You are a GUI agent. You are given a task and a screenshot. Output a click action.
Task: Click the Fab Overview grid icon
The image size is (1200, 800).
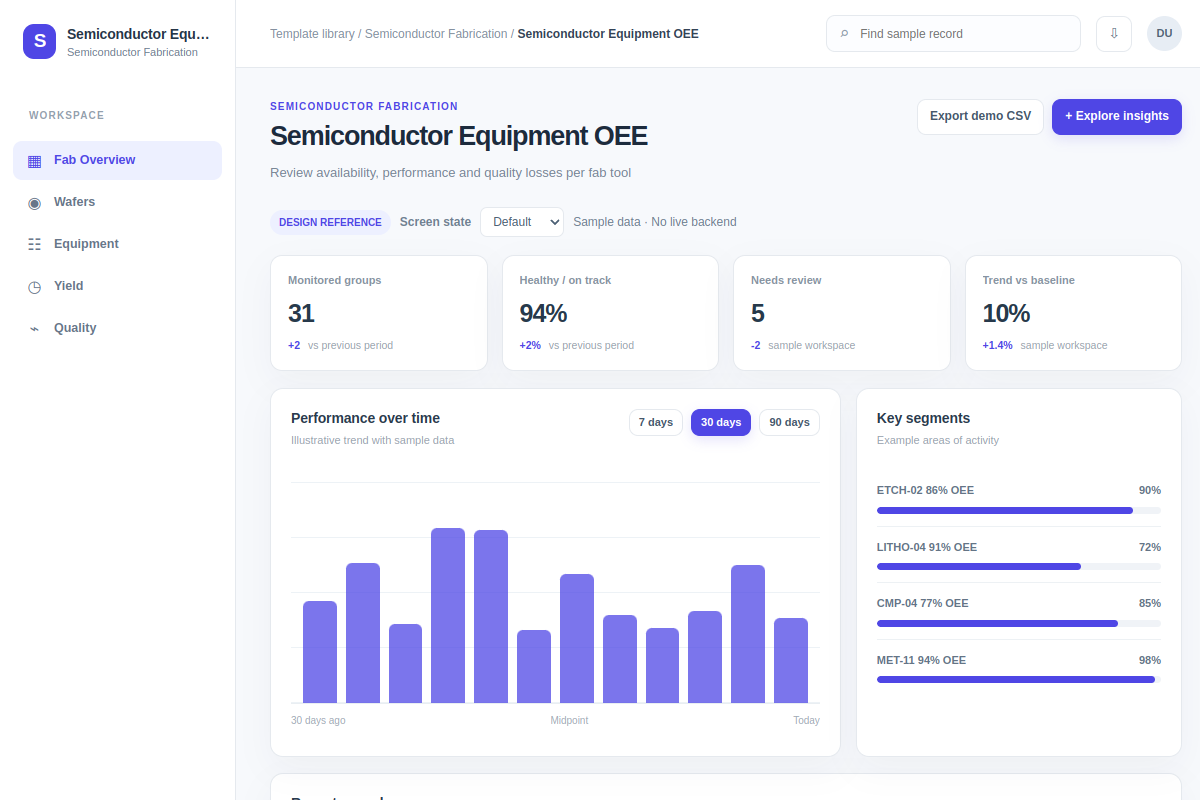click(34, 160)
